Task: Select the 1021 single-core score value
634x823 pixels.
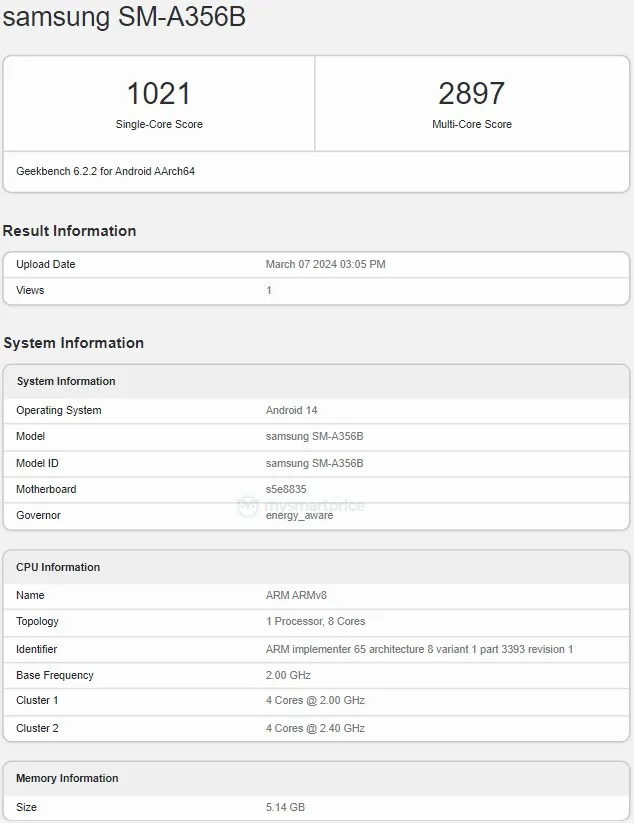Action: (159, 94)
